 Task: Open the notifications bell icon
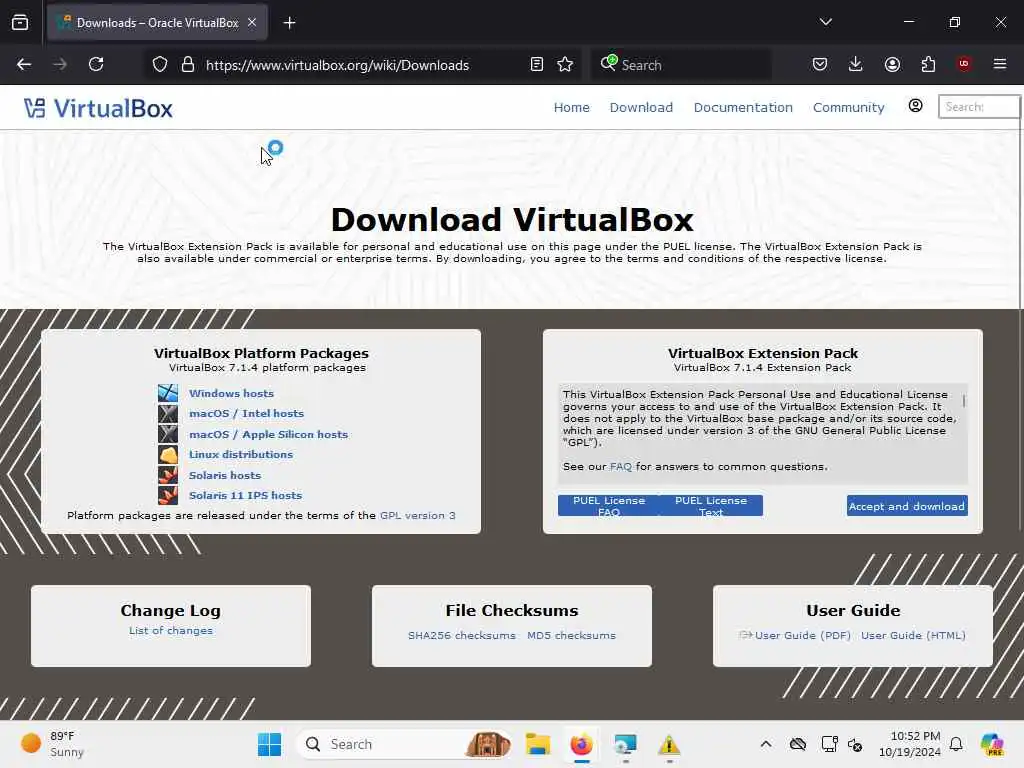(x=956, y=744)
